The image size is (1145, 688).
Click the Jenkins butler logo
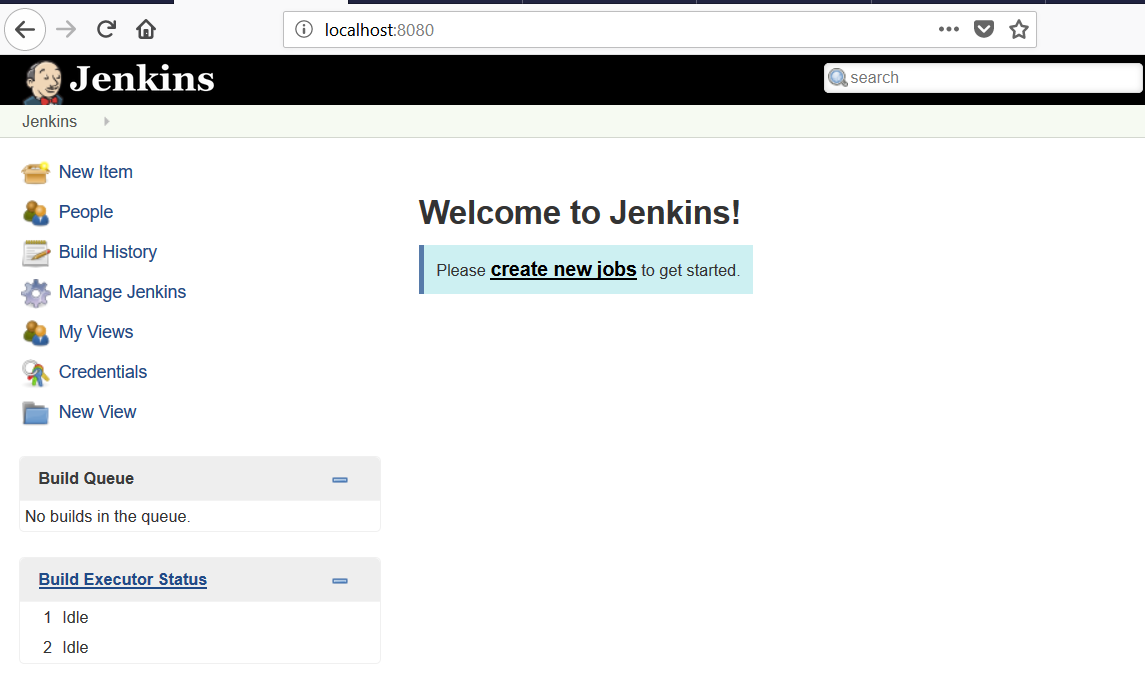click(x=42, y=81)
